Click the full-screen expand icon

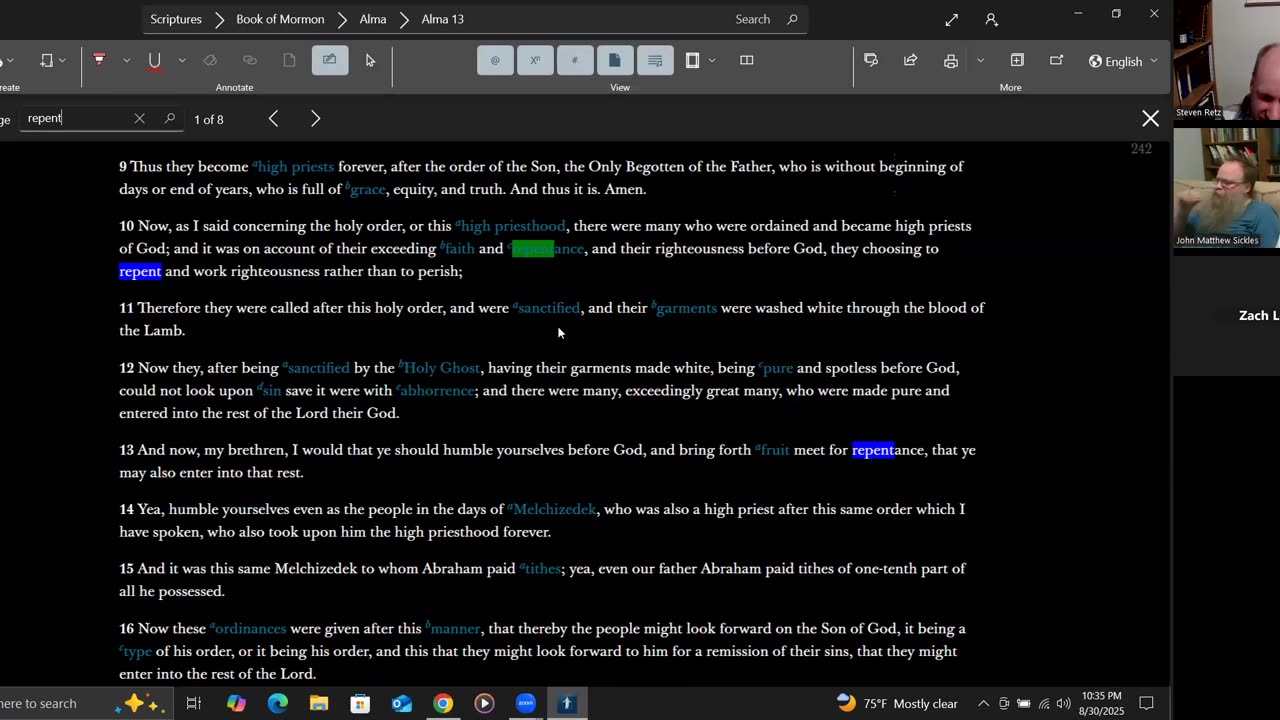click(x=951, y=19)
